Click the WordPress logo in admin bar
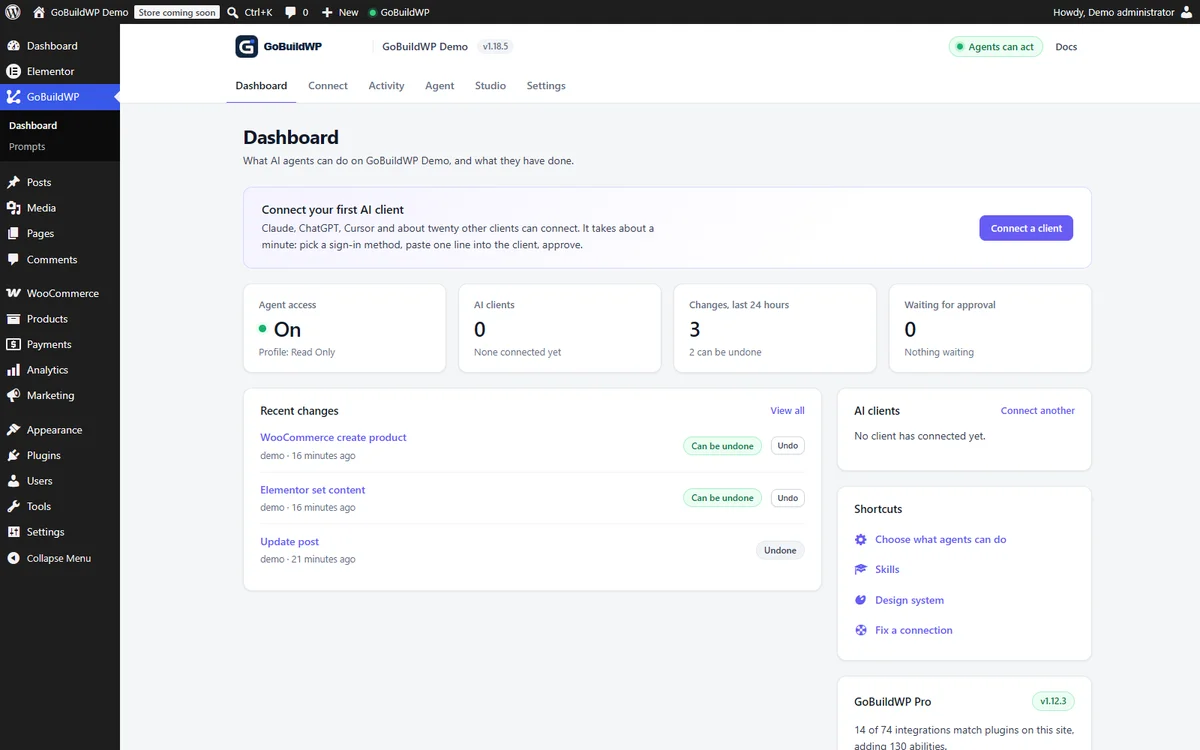Viewport: 1200px width, 750px height. coord(13,12)
